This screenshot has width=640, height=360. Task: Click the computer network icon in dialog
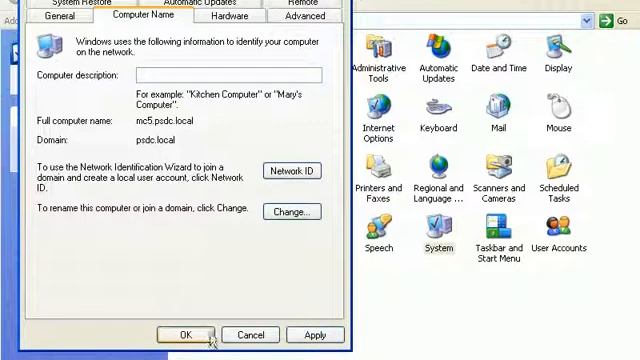click(x=50, y=46)
